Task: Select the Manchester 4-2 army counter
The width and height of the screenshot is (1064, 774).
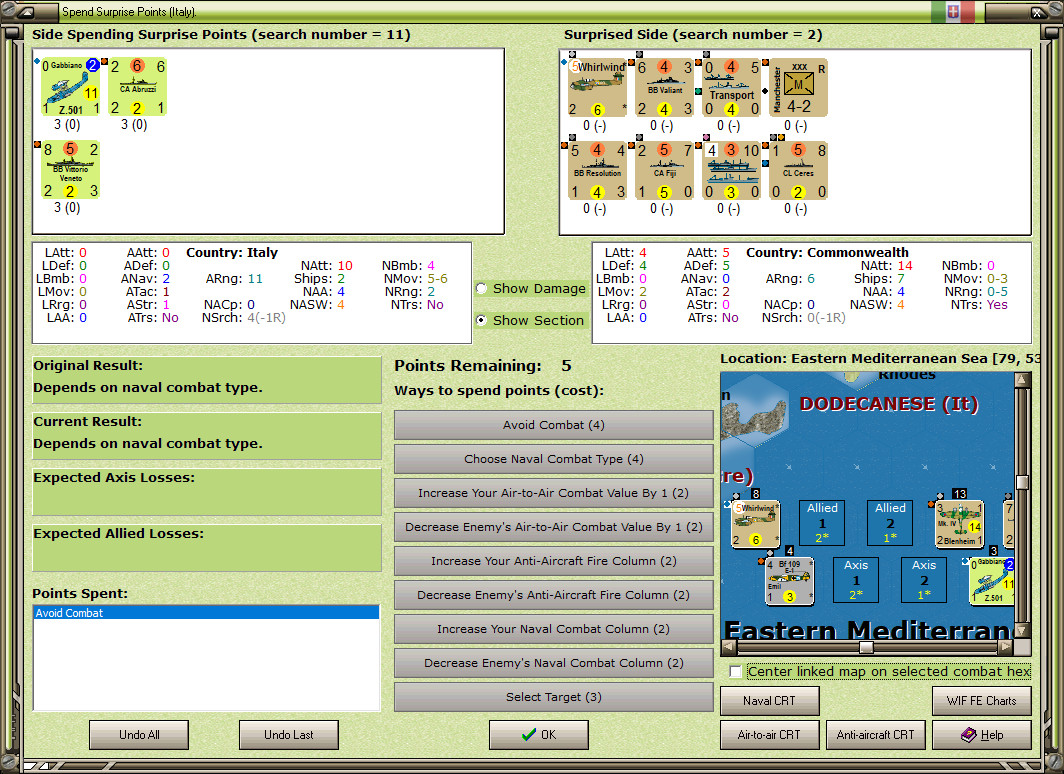Action: coord(799,88)
